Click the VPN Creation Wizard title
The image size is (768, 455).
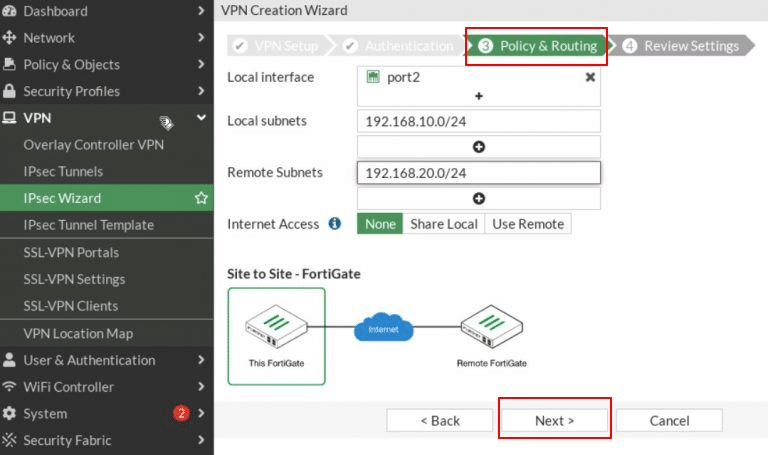pyautogui.click(x=284, y=10)
